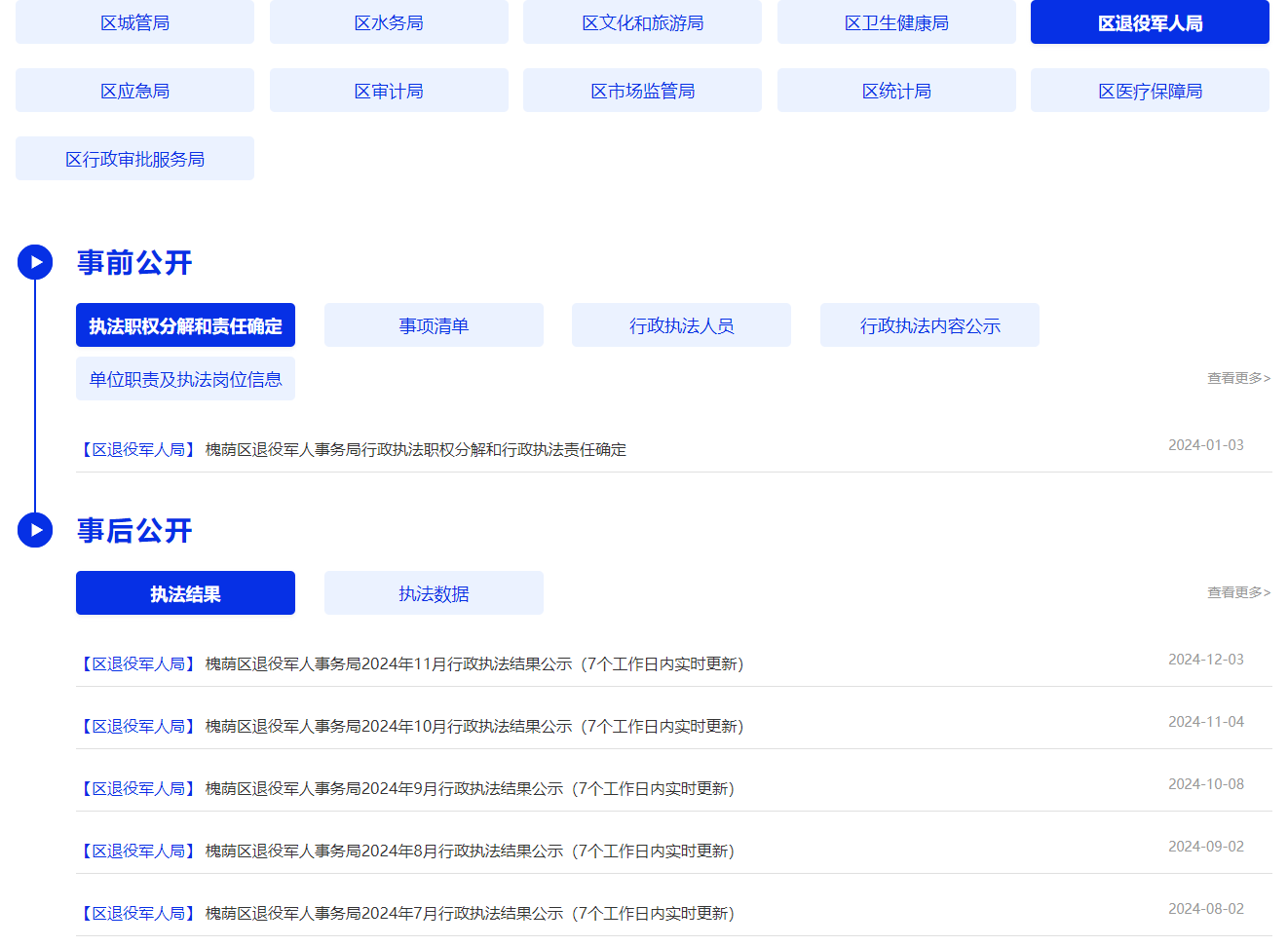Open the 区应急局 department tab
Screen dimensions: 1288x946
tap(134, 91)
